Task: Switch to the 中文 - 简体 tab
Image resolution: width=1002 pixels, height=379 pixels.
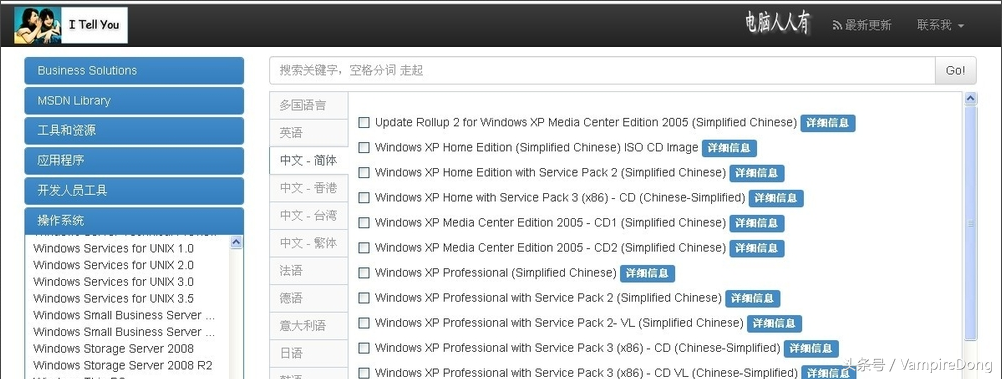Action: (309, 160)
